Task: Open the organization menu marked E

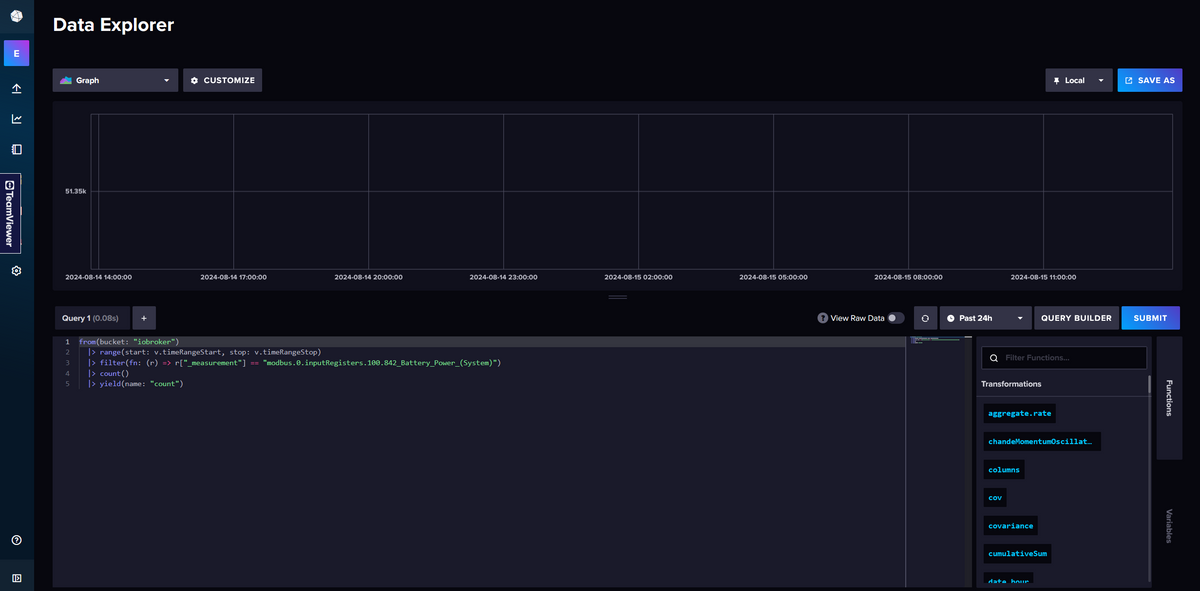Action: click(x=17, y=53)
